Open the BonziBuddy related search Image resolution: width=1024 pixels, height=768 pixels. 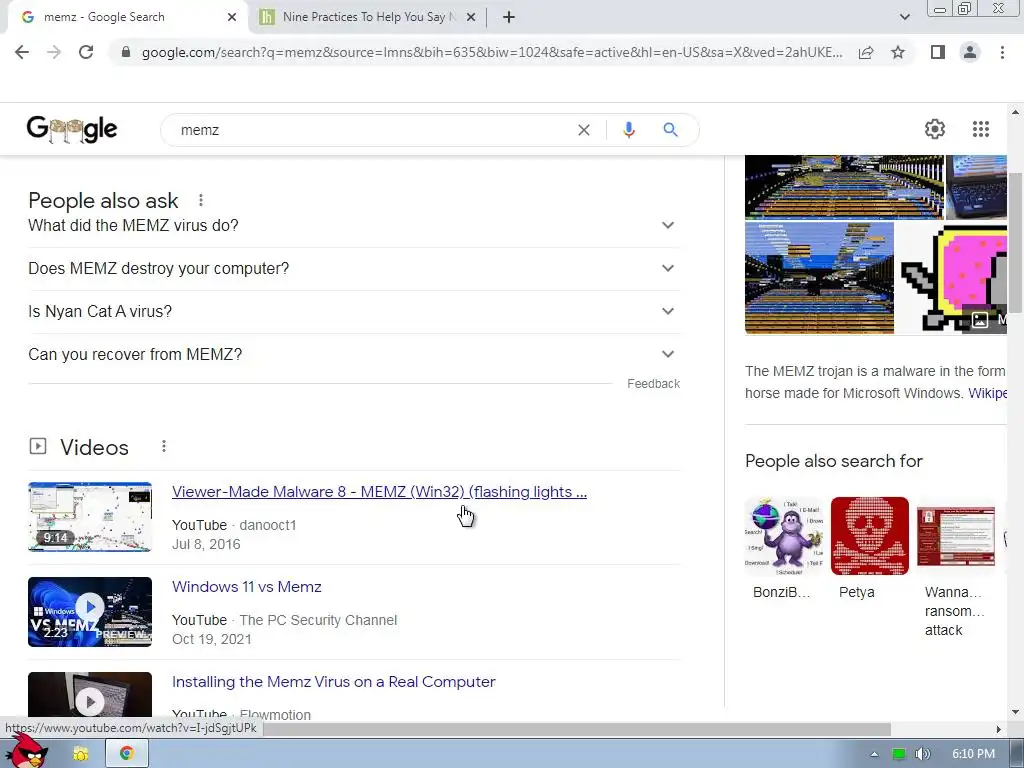[784, 548]
